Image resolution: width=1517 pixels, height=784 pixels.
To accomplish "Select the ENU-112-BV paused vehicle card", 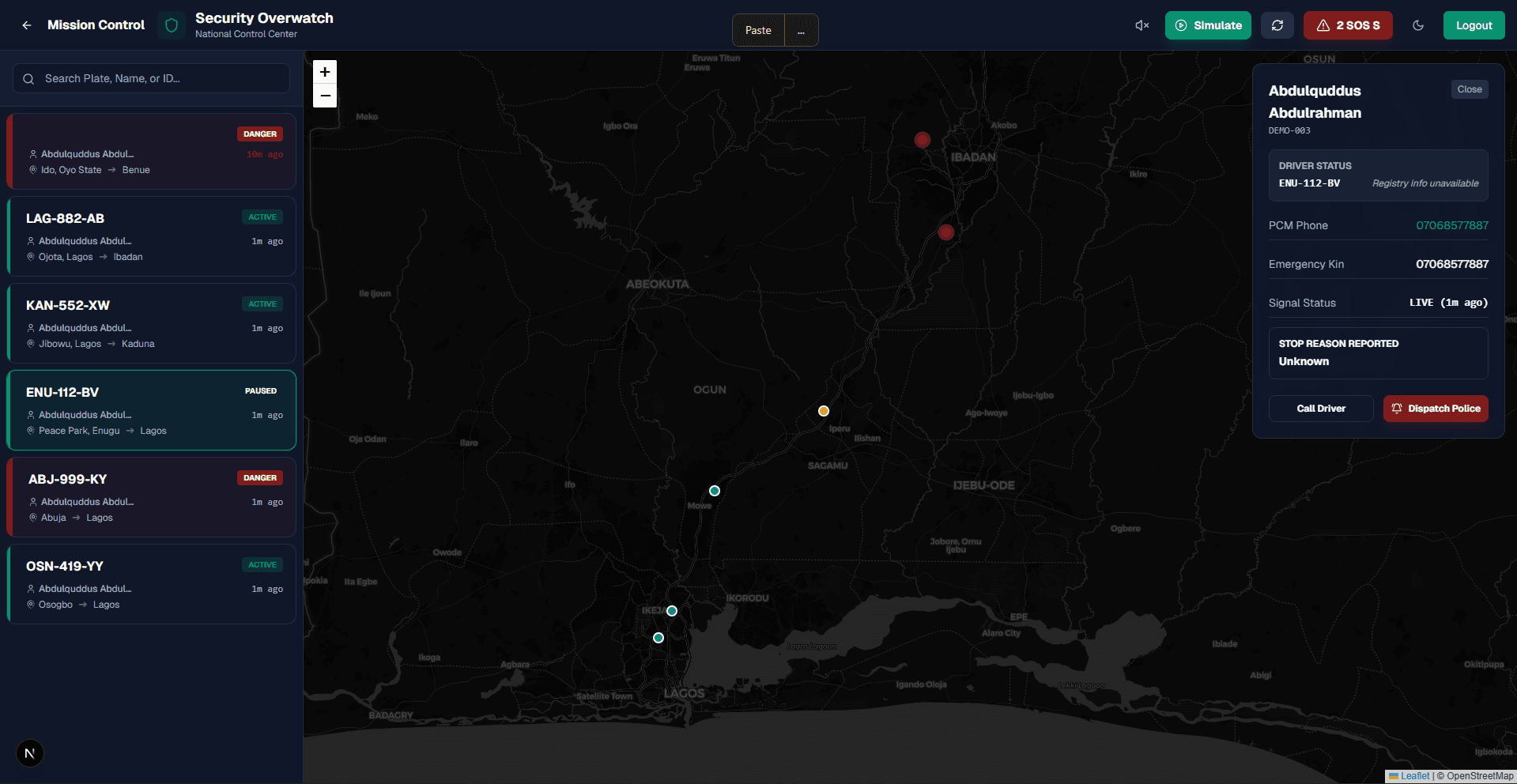I will (151, 410).
